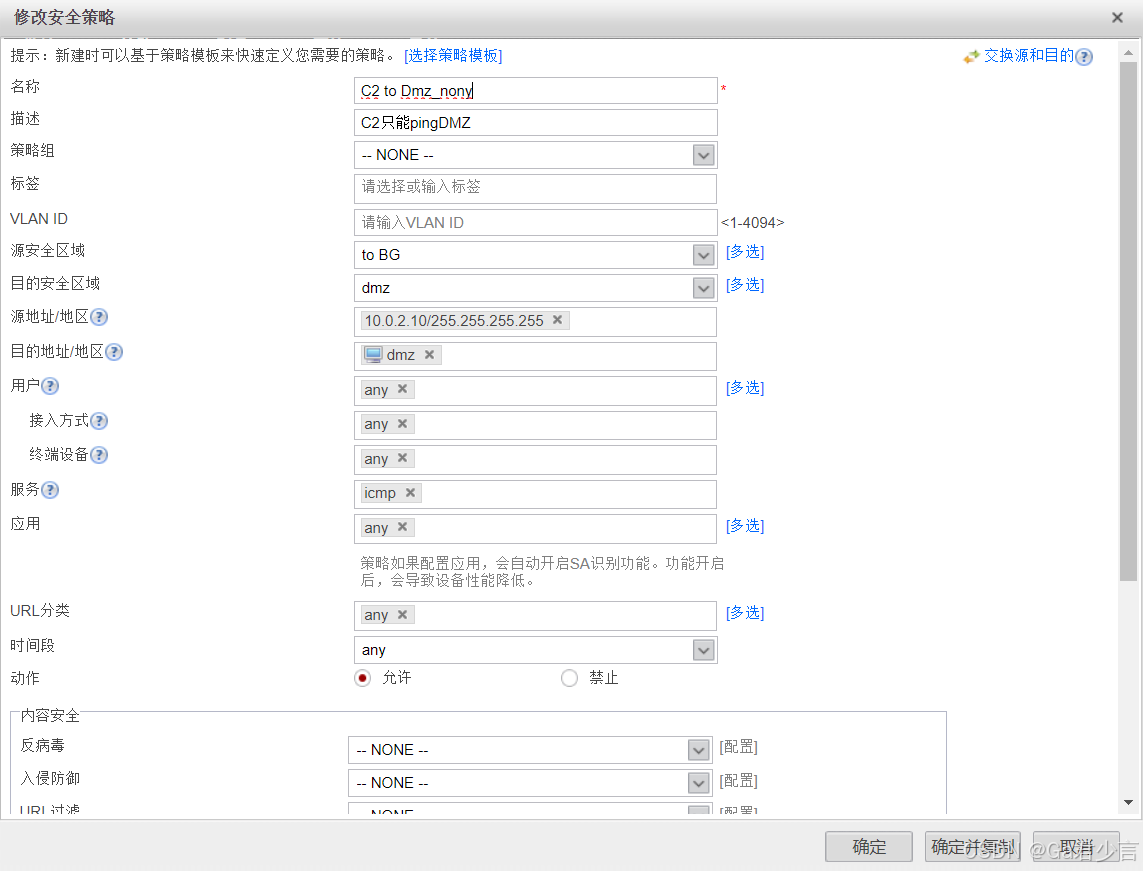Screen dimensions: 1143x871
Task: Click the dmz computer icon in destination address
Action: [x=373, y=354]
